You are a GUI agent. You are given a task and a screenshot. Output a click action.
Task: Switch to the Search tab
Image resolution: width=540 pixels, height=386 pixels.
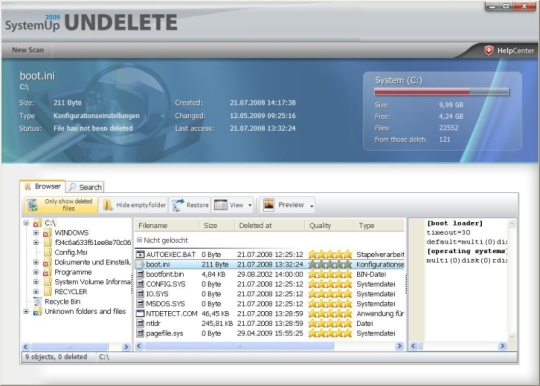click(x=85, y=187)
